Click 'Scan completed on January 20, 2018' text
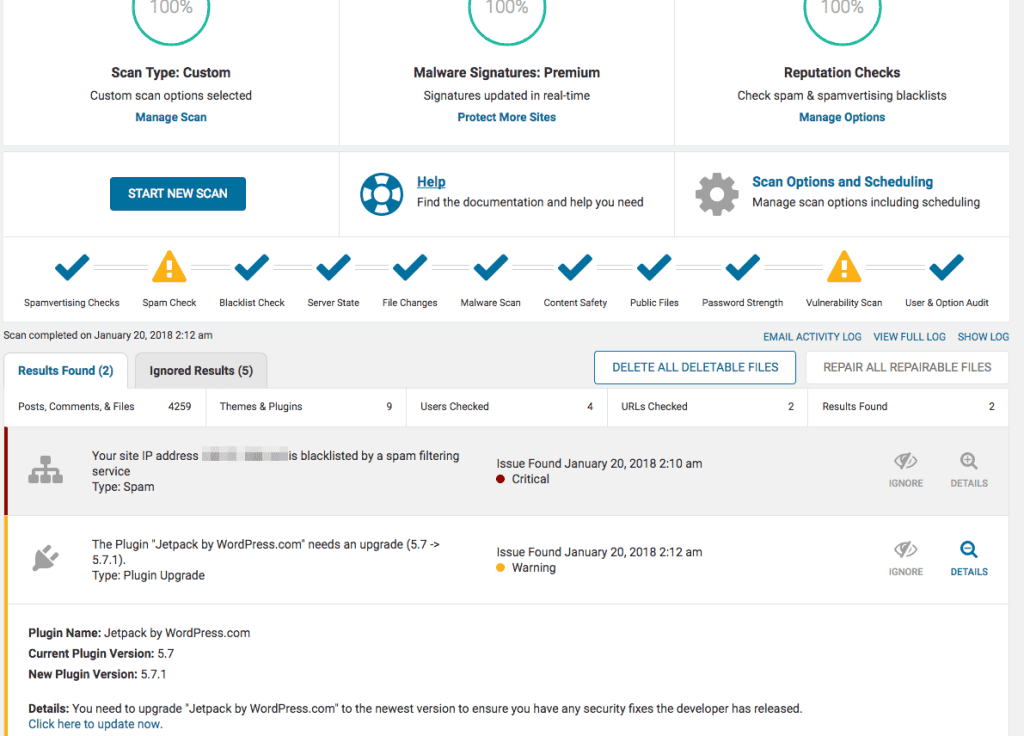1024x736 pixels. tap(108, 335)
